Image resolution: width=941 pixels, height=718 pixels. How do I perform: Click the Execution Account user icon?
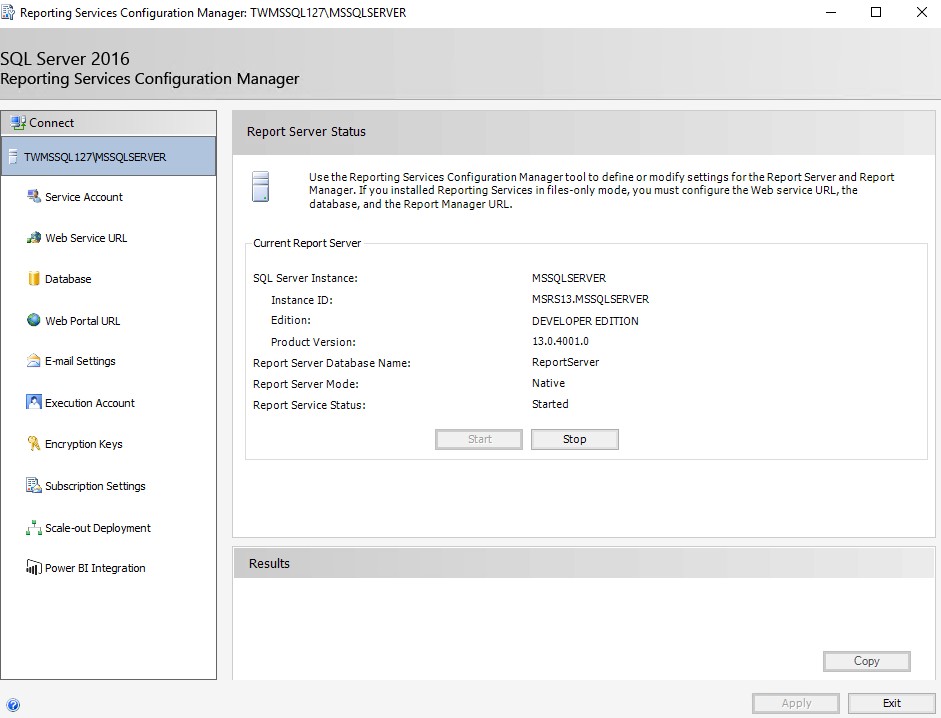tap(34, 402)
